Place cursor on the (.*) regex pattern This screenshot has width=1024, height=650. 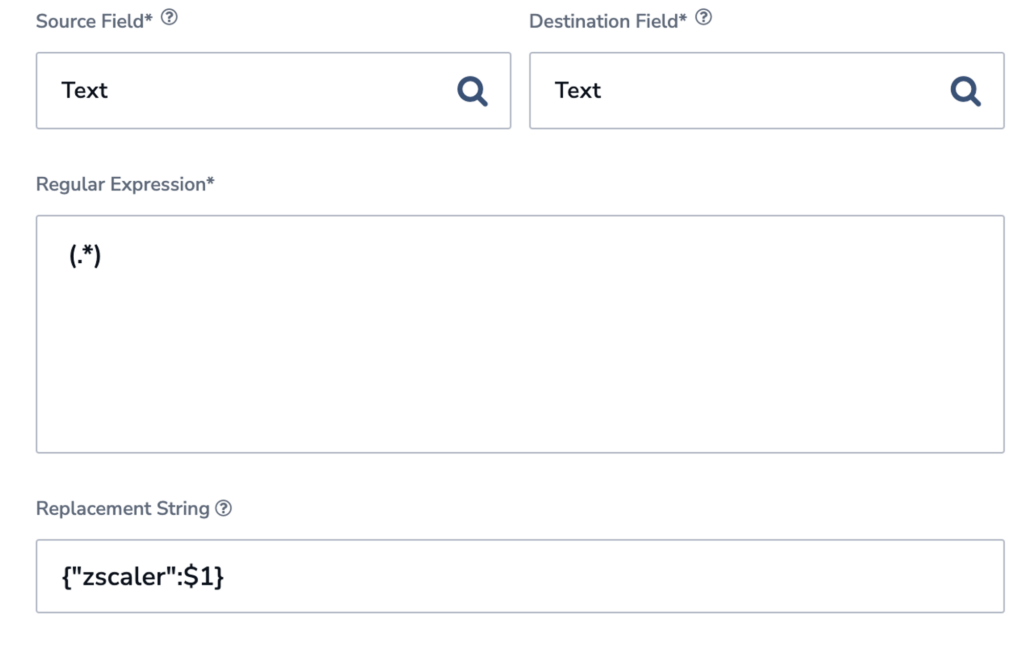[85, 255]
